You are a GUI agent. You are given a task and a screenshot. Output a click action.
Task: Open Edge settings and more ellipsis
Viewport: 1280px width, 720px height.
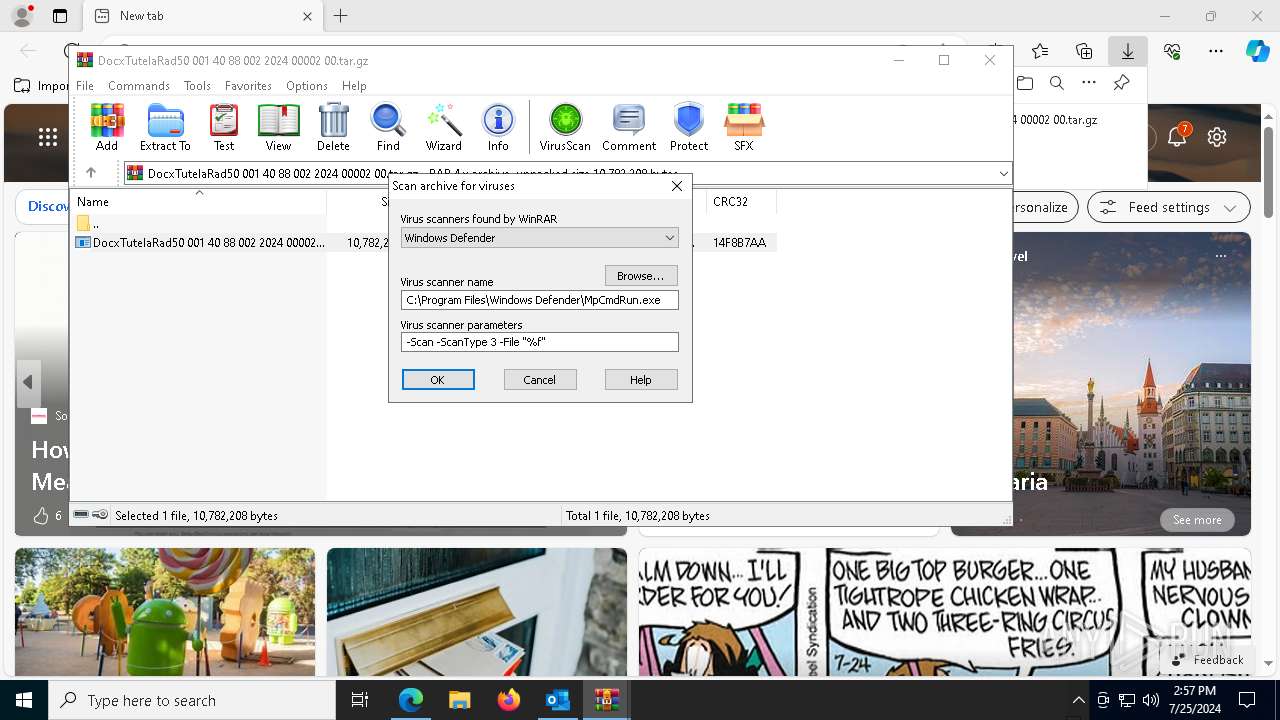(1216, 51)
